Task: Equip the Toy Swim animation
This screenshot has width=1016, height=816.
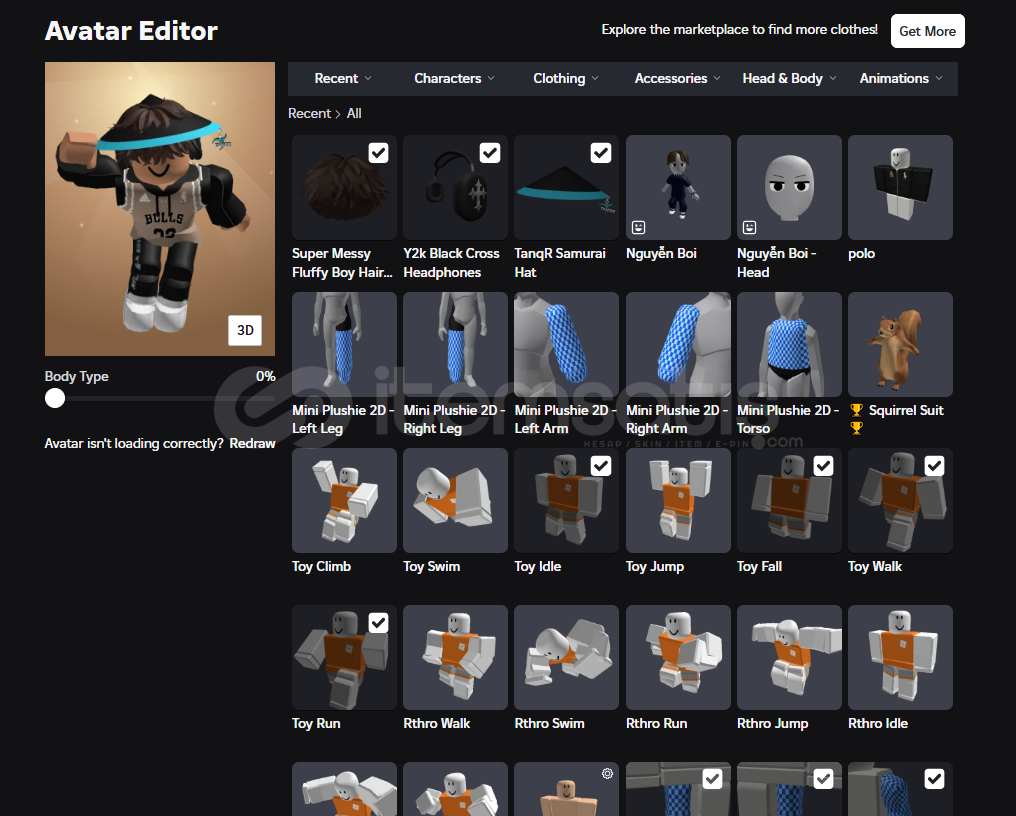Action: 456,500
